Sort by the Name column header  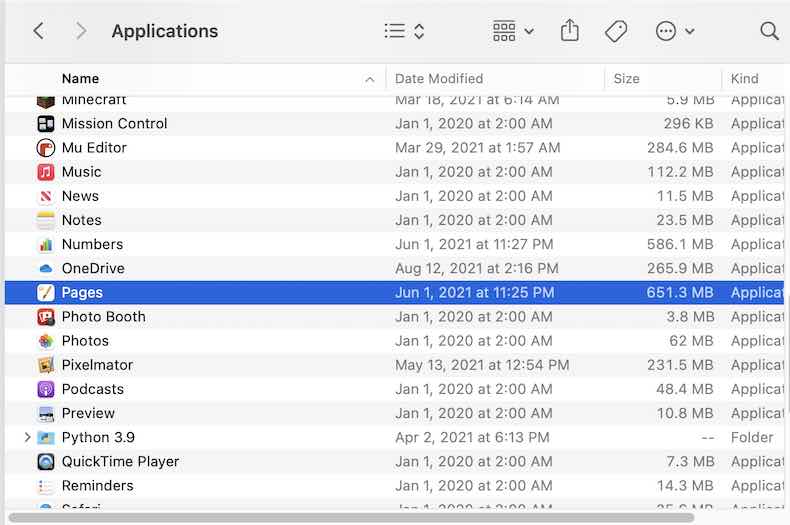[x=80, y=79]
